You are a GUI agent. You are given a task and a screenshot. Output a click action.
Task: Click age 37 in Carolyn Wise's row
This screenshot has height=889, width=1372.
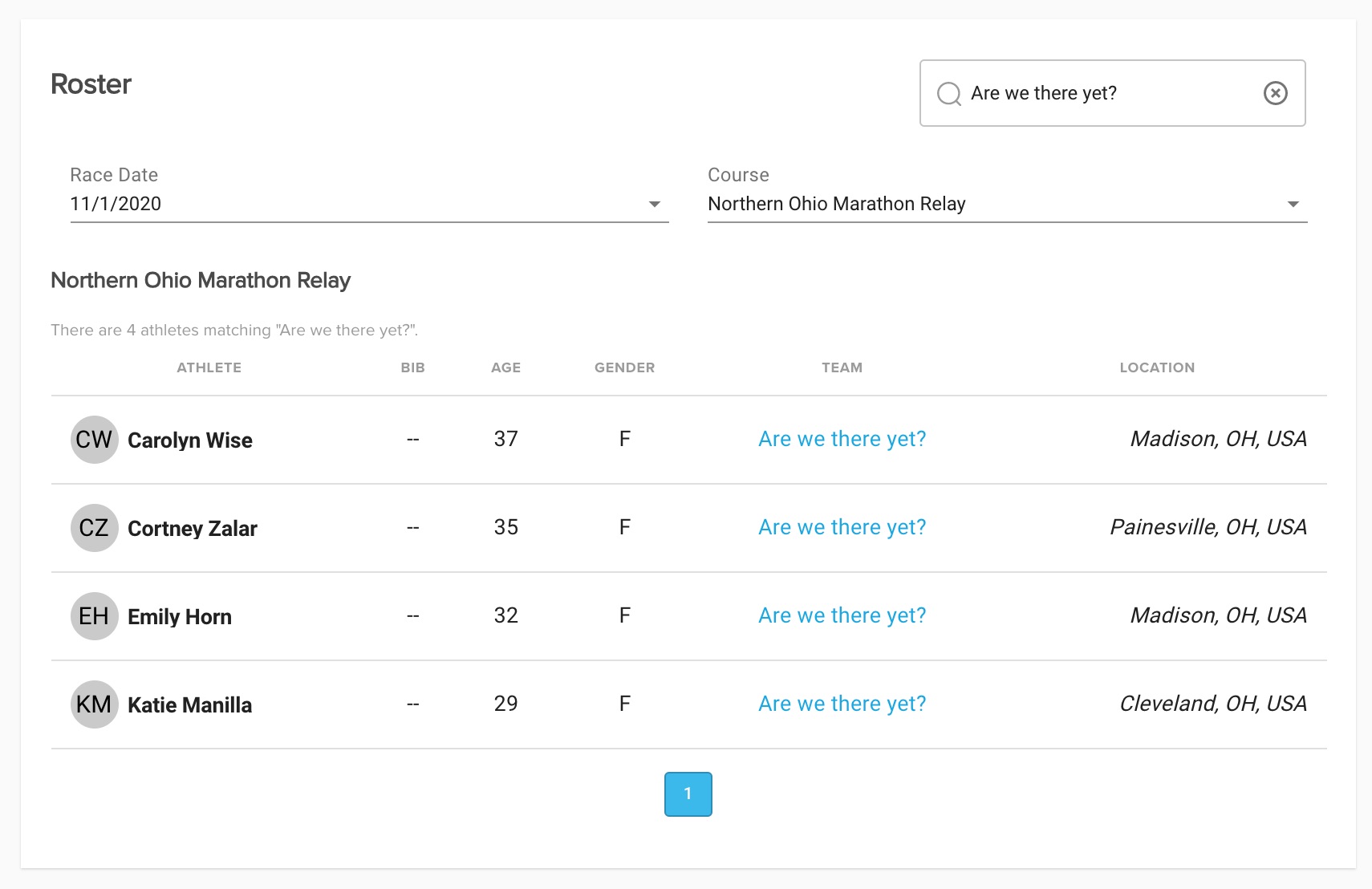[x=506, y=439]
